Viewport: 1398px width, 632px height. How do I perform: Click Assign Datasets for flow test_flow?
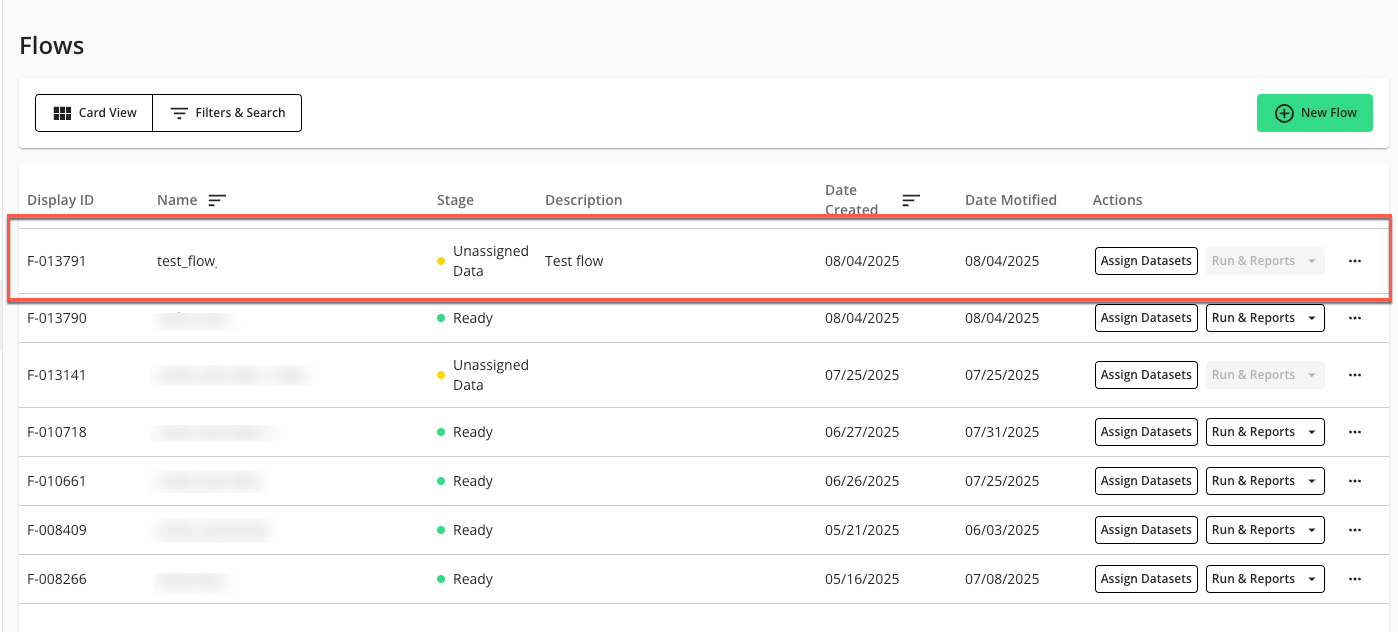pyautogui.click(x=1146, y=261)
